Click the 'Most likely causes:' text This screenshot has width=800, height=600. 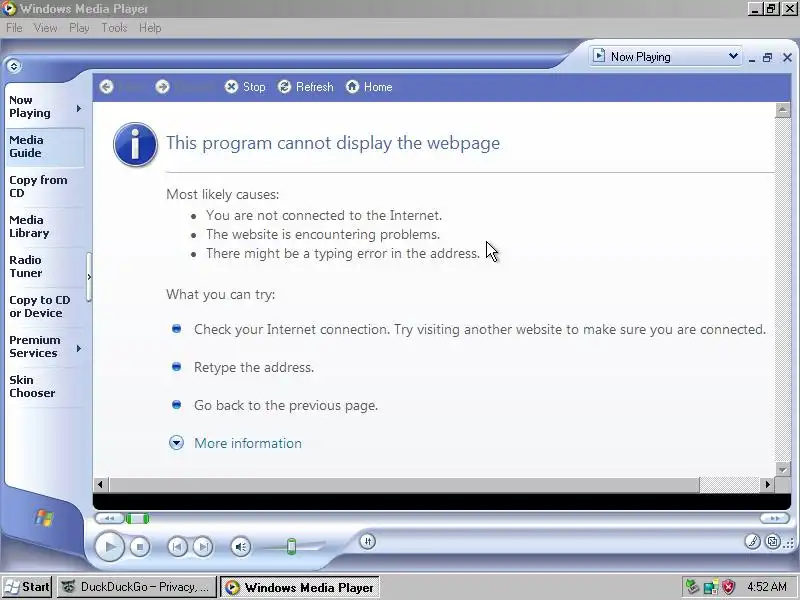(x=222, y=194)
